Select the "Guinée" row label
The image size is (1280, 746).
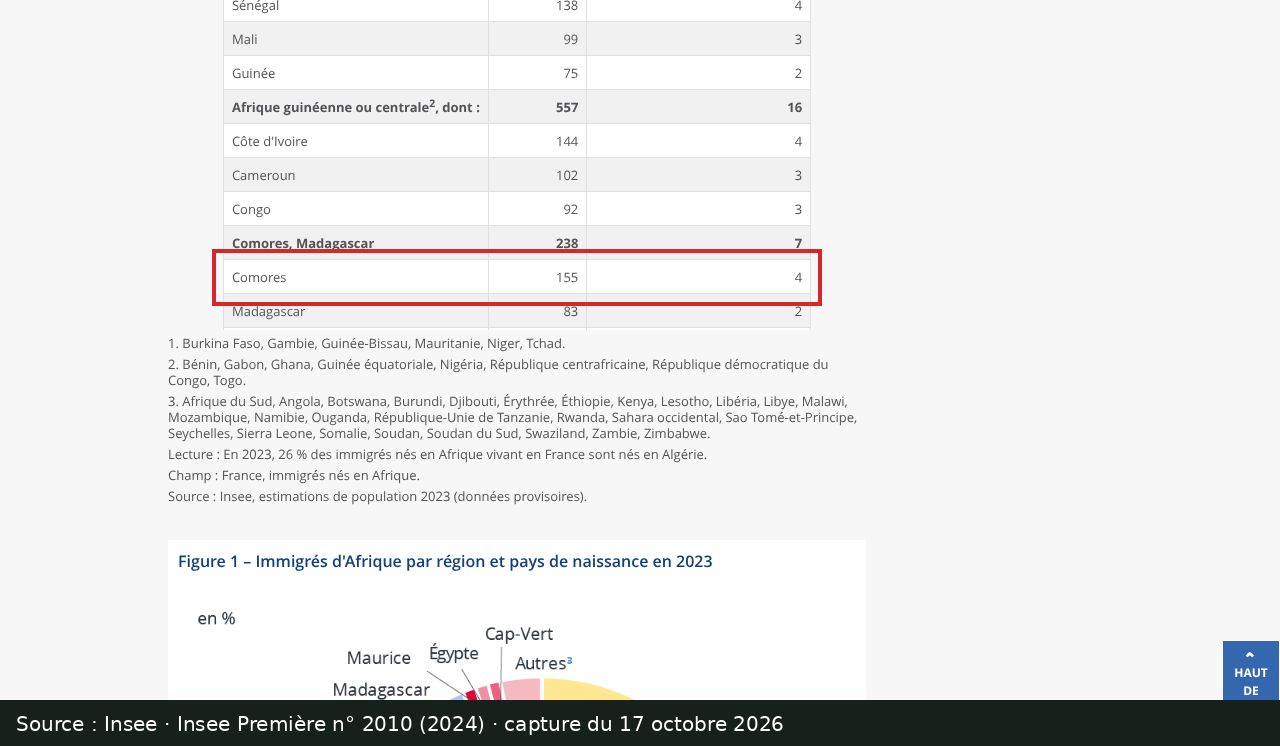(x=253, y=73)
